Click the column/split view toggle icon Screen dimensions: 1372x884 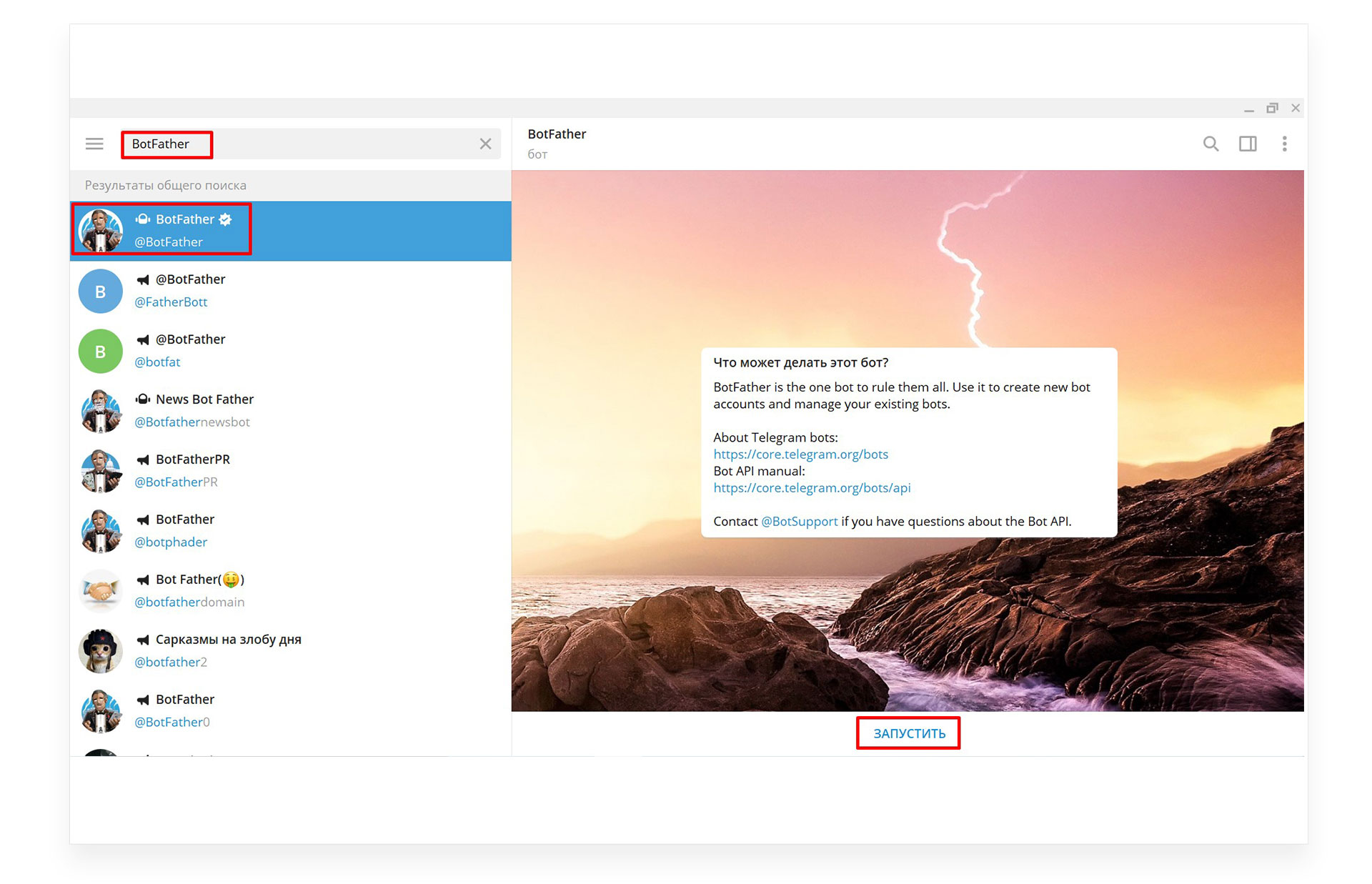[1248, 143]
